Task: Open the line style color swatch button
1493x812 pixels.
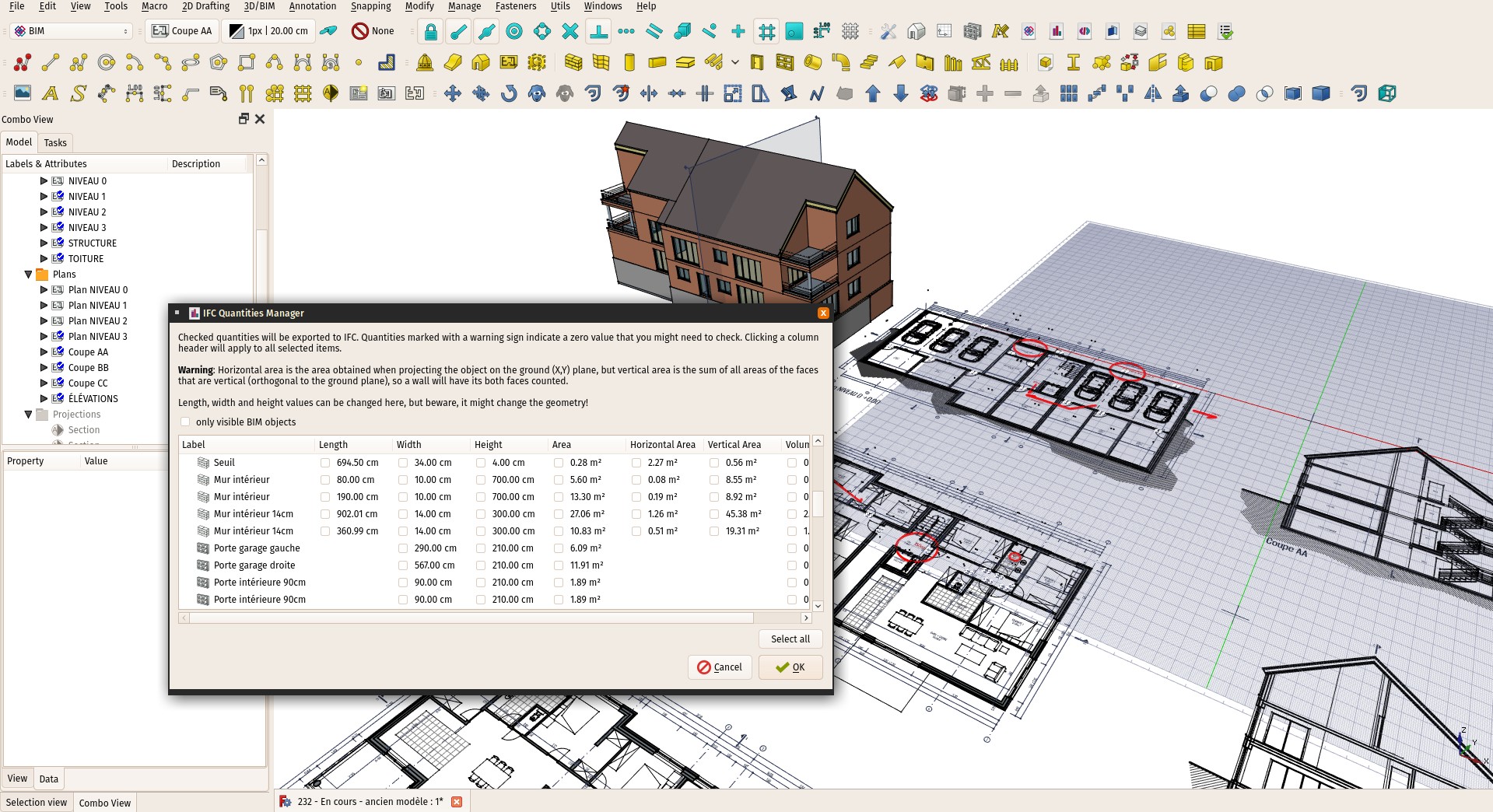Action: pos(269,31)
